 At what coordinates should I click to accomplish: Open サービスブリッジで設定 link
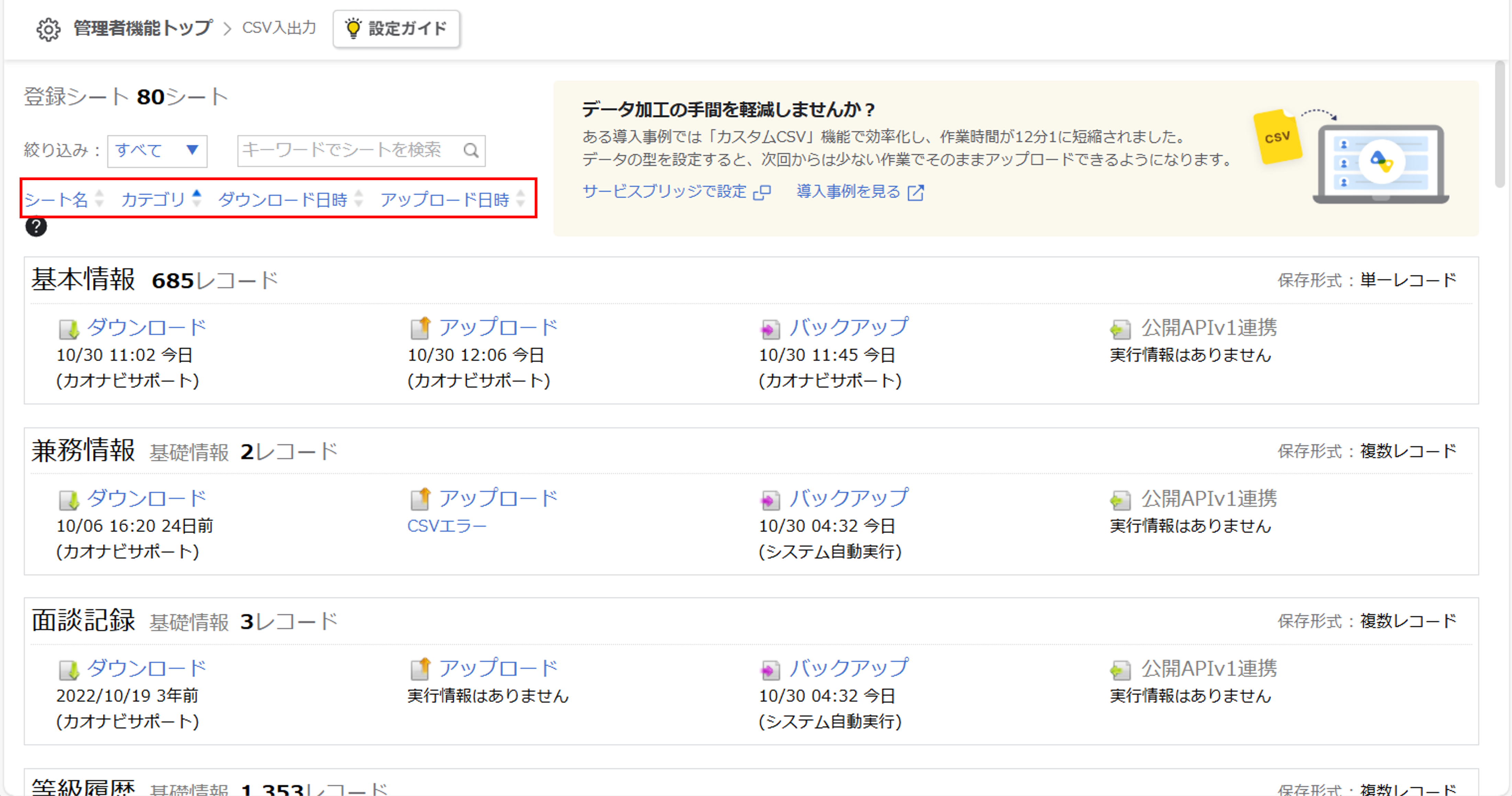pyautogui.click(x=665, y=192)
